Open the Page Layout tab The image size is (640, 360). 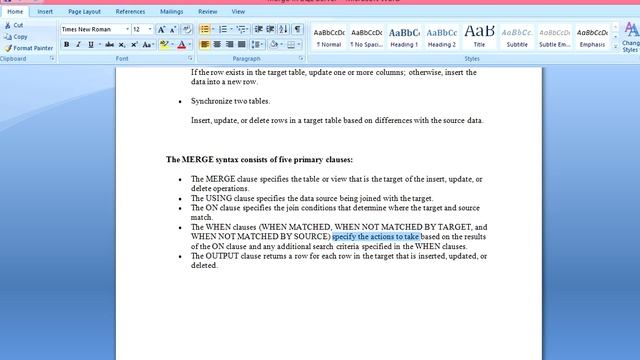84,12
